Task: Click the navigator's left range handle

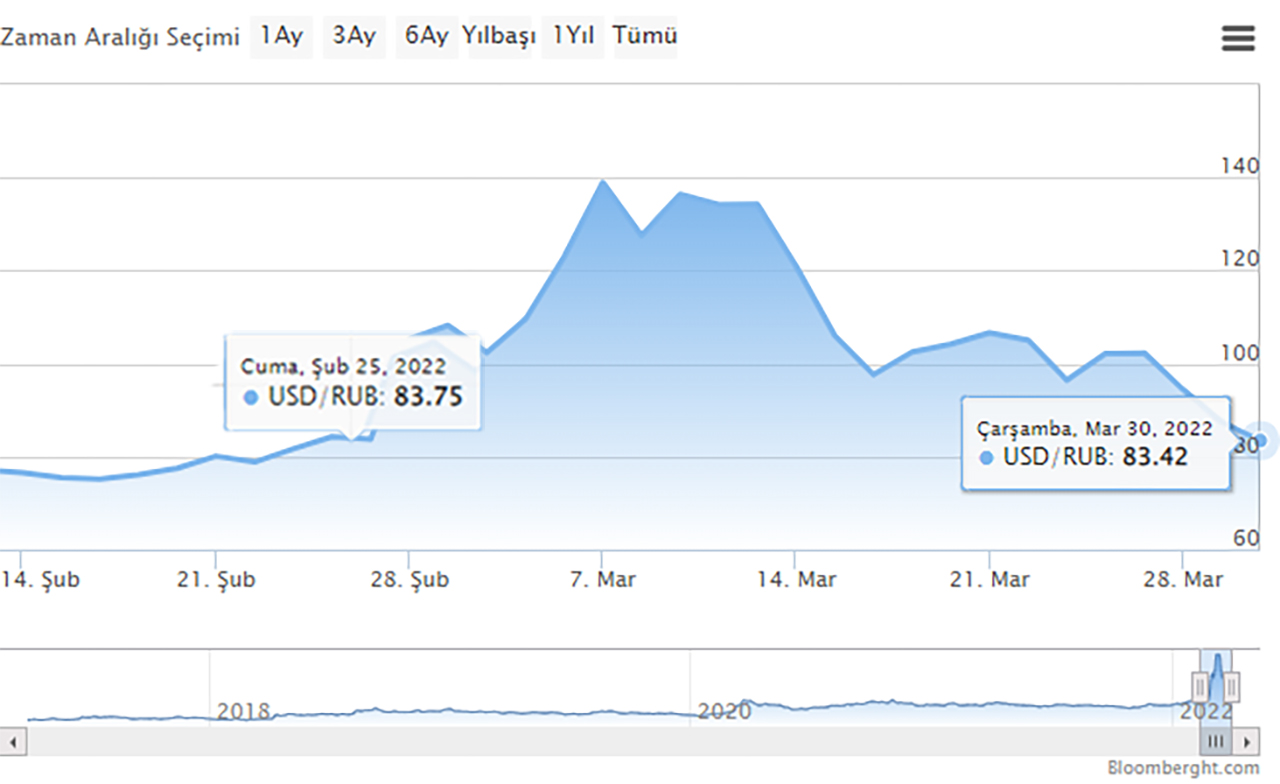Action: [1200, 685]
